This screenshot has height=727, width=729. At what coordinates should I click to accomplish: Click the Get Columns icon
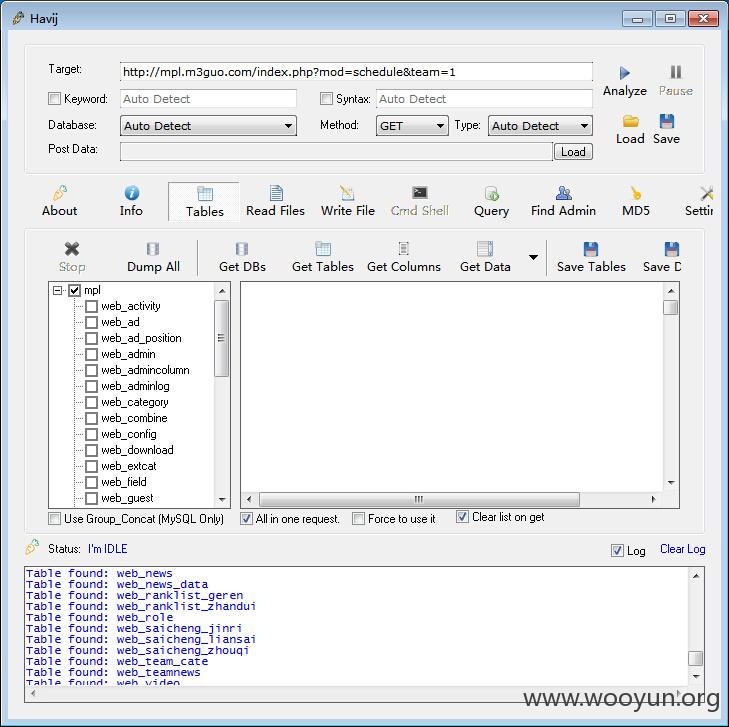[x=404, y=249]
